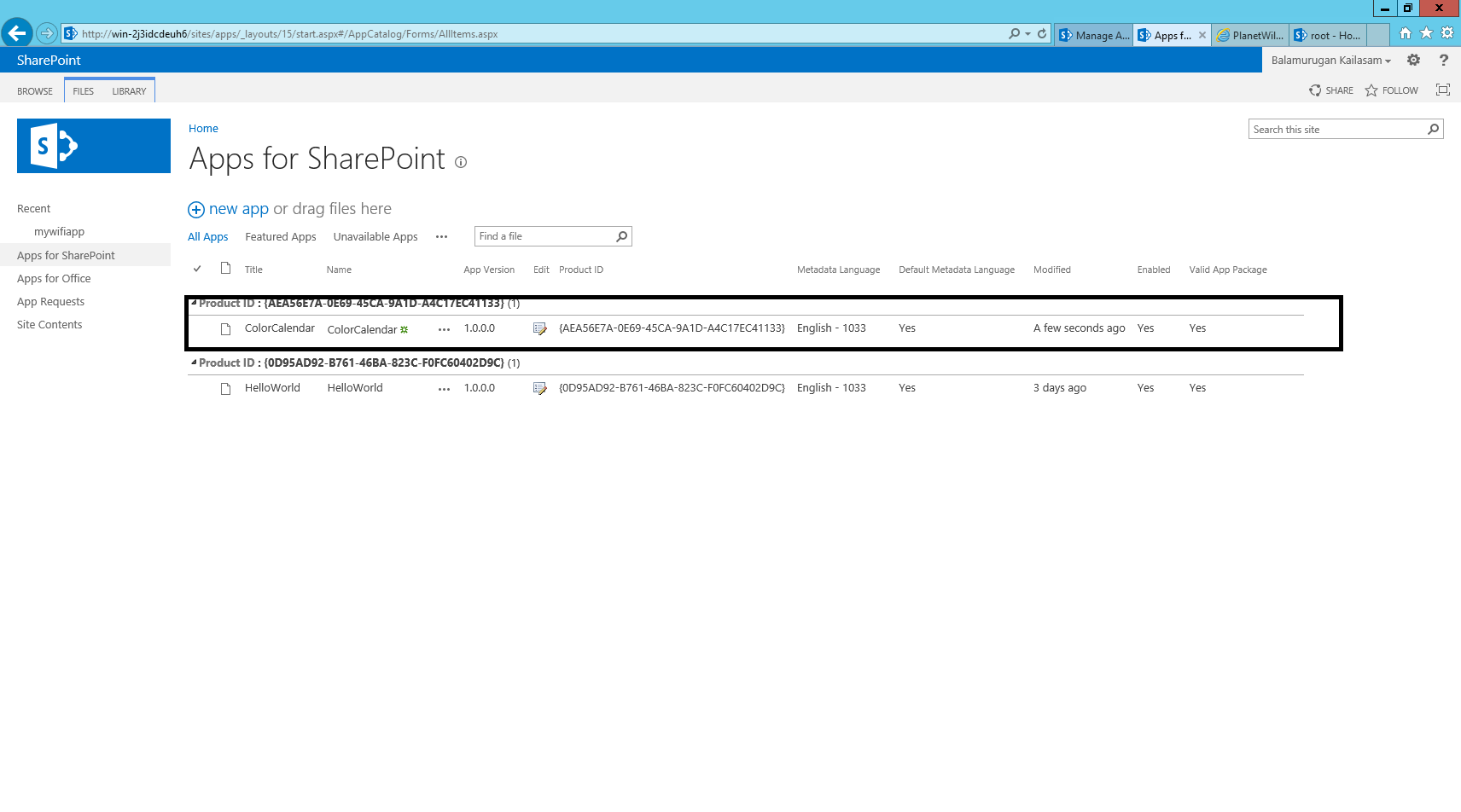This screenshot has width=1461, height=812.
Task: Click the plus icon for new app
Action: click(x=196, y=210)
